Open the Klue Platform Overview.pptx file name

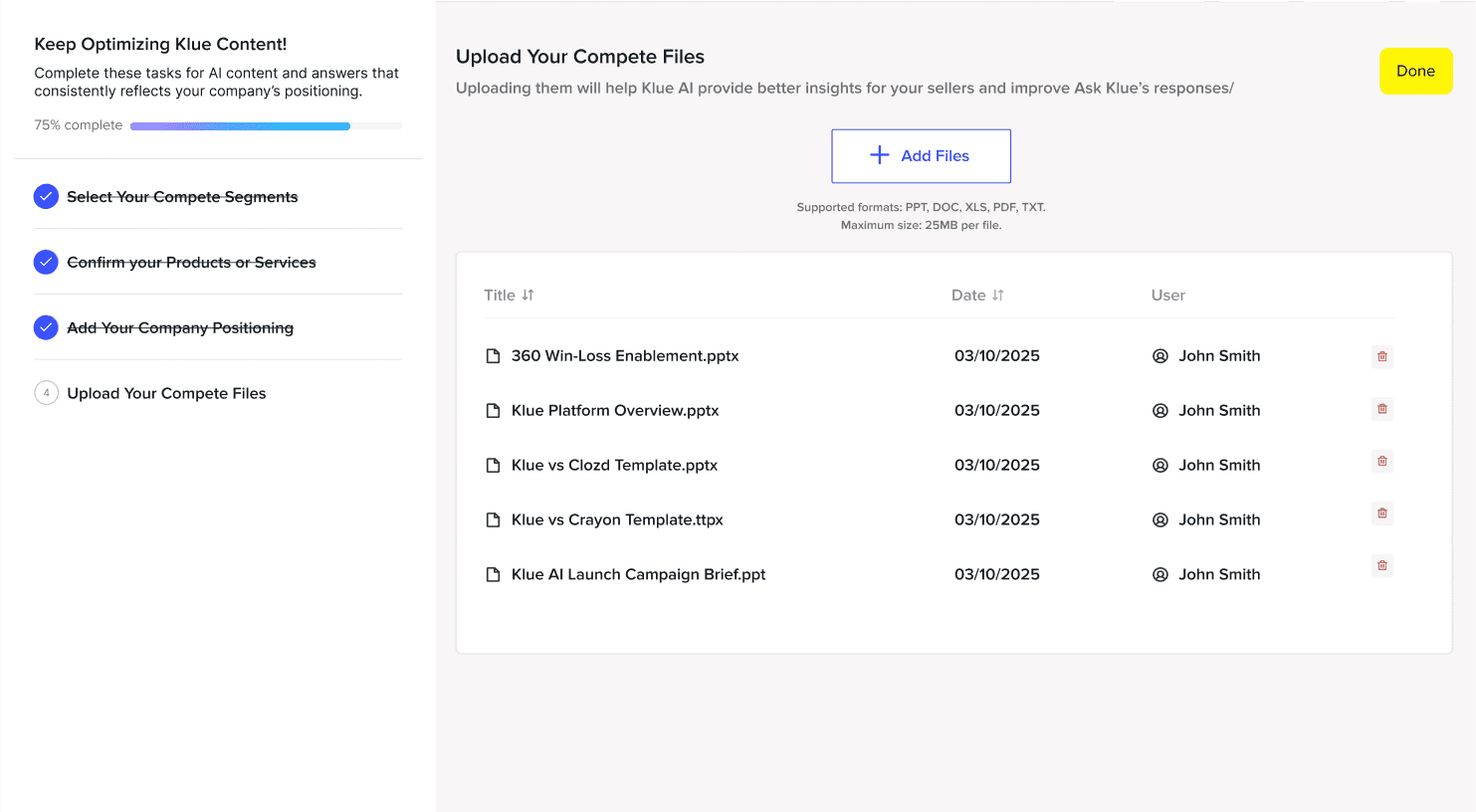tap(615, 411)
